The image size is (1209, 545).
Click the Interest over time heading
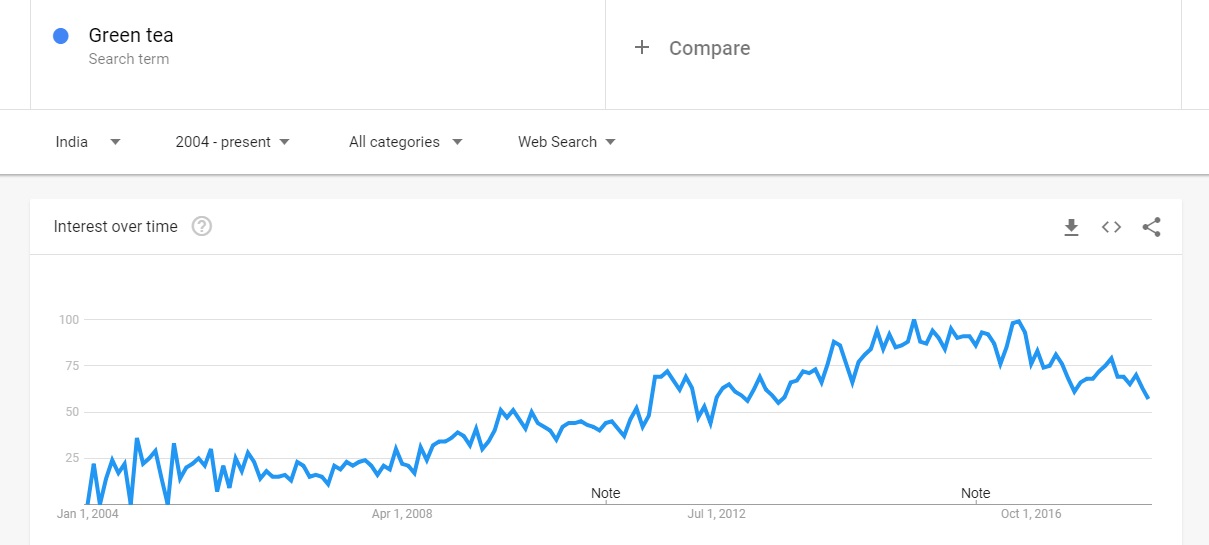pos(116,227)
